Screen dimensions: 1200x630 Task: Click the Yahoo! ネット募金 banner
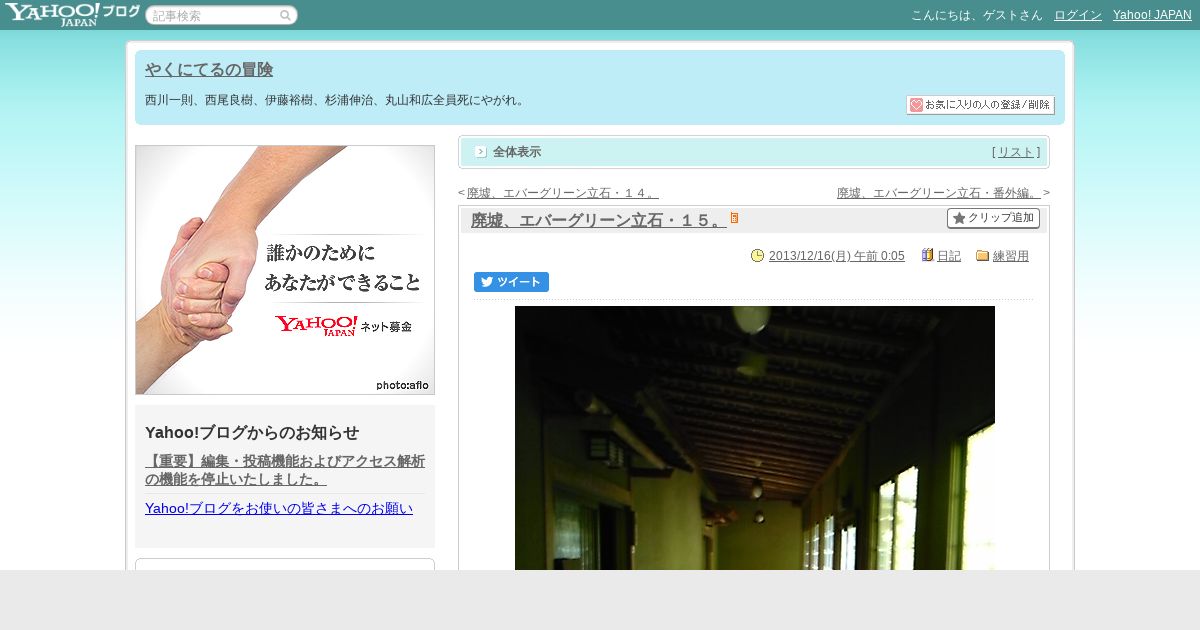285,270
